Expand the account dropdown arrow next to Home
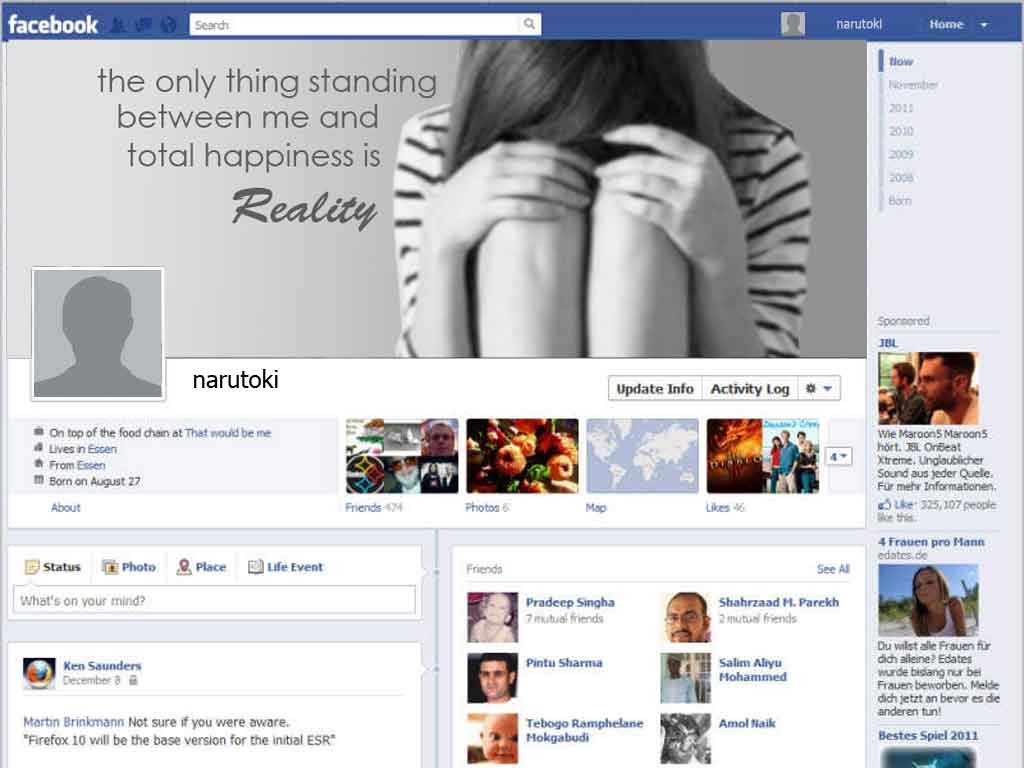Image resolution: width=1024 pixels, height=768 pixels. click(984, 25)
